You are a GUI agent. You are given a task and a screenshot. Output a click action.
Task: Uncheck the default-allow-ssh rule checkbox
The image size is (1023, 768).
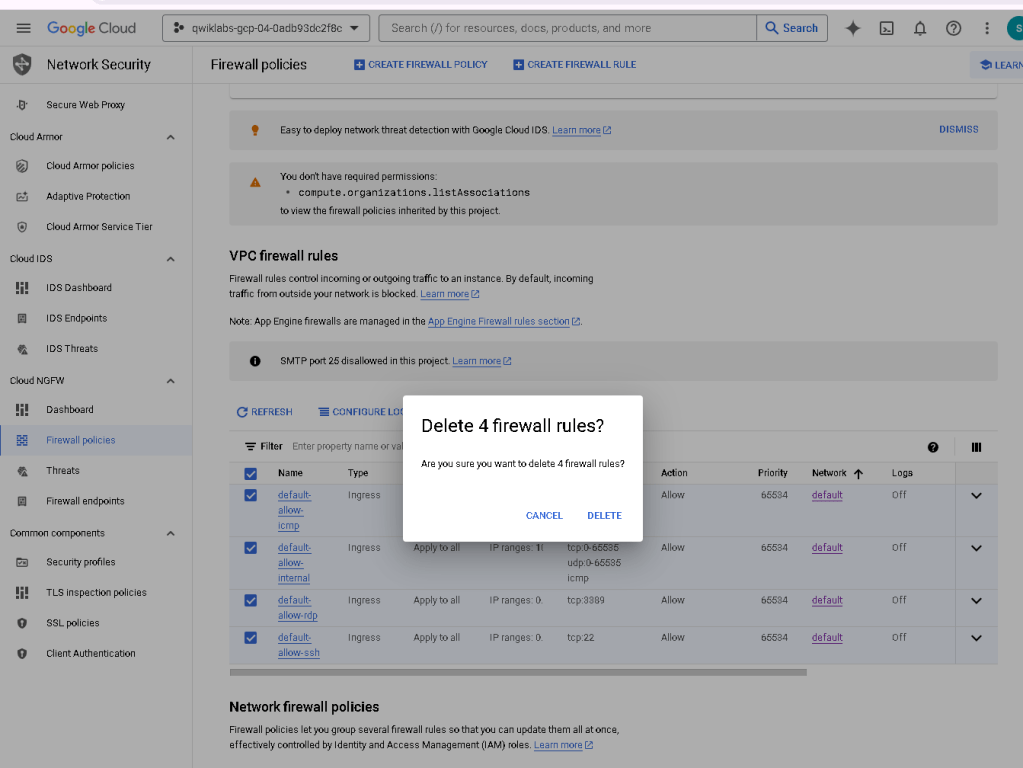tap(251, 637)
